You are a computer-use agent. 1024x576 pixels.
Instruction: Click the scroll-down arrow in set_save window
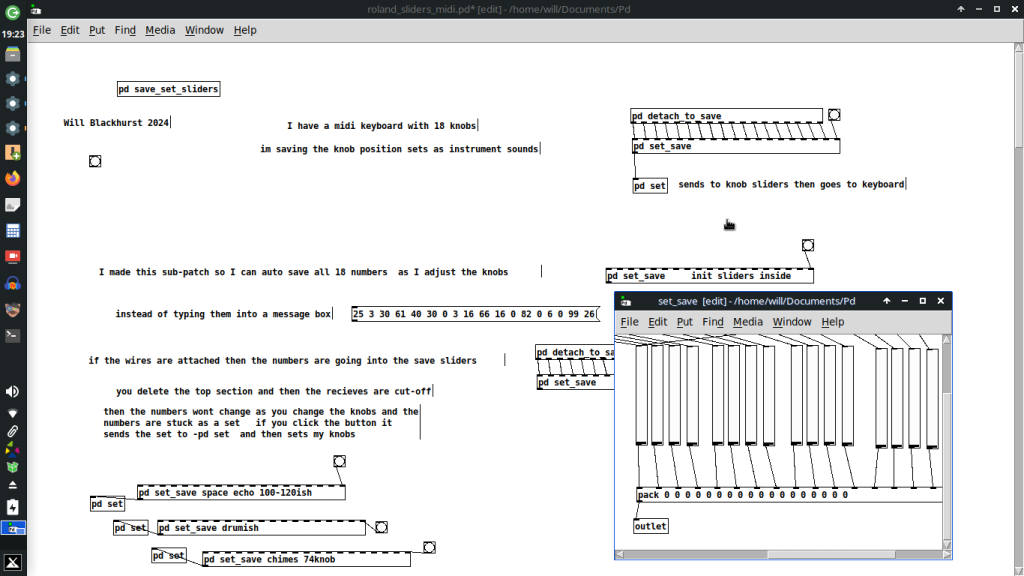click(x=947, y=545)
